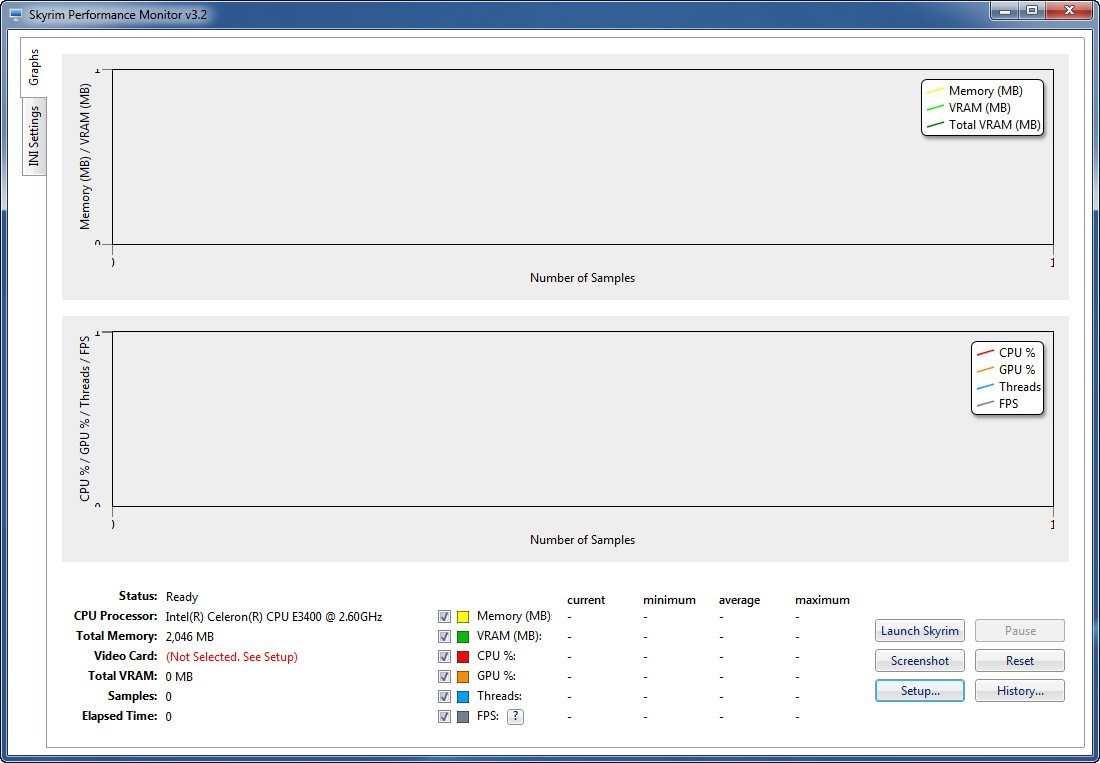1100x763 pixels.
Task: Uncheck the Threads checkbox
Action: pyautogui.click(x=444, y=696)
